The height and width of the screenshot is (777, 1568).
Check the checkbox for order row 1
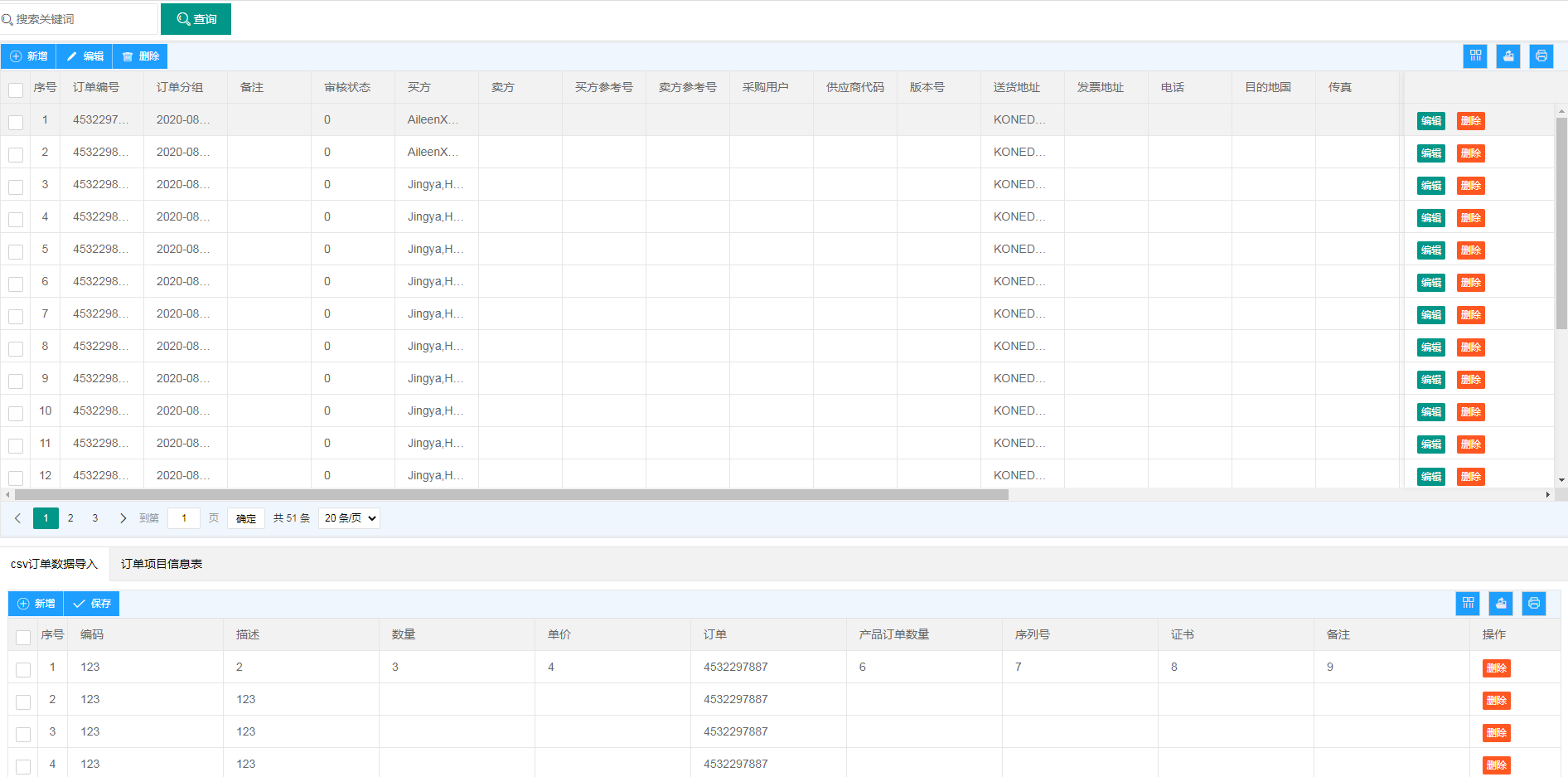16,122
